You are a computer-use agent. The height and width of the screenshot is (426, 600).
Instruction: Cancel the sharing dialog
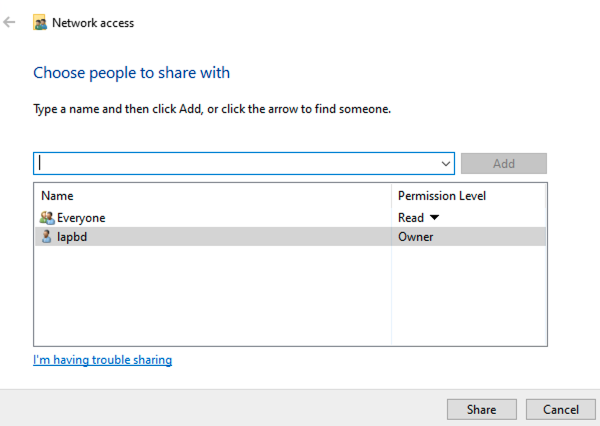coord(560,409)
